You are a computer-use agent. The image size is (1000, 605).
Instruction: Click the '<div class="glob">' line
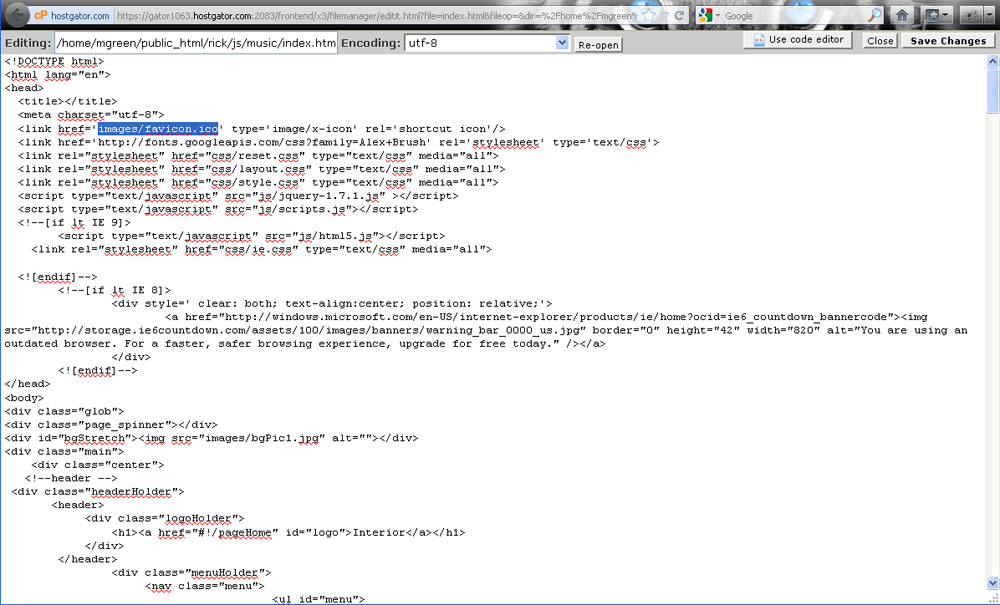[x=64, y=411]
